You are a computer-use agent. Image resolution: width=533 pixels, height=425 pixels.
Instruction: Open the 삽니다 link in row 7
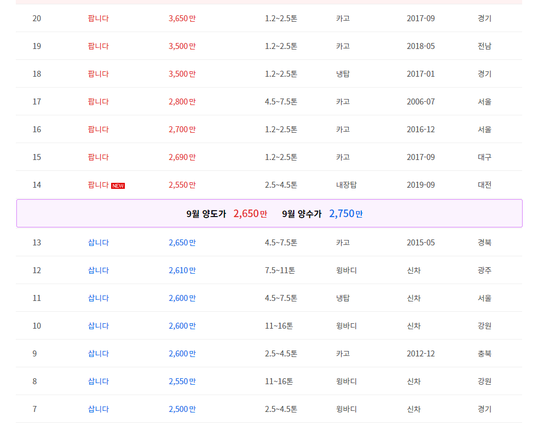(98, 409)
